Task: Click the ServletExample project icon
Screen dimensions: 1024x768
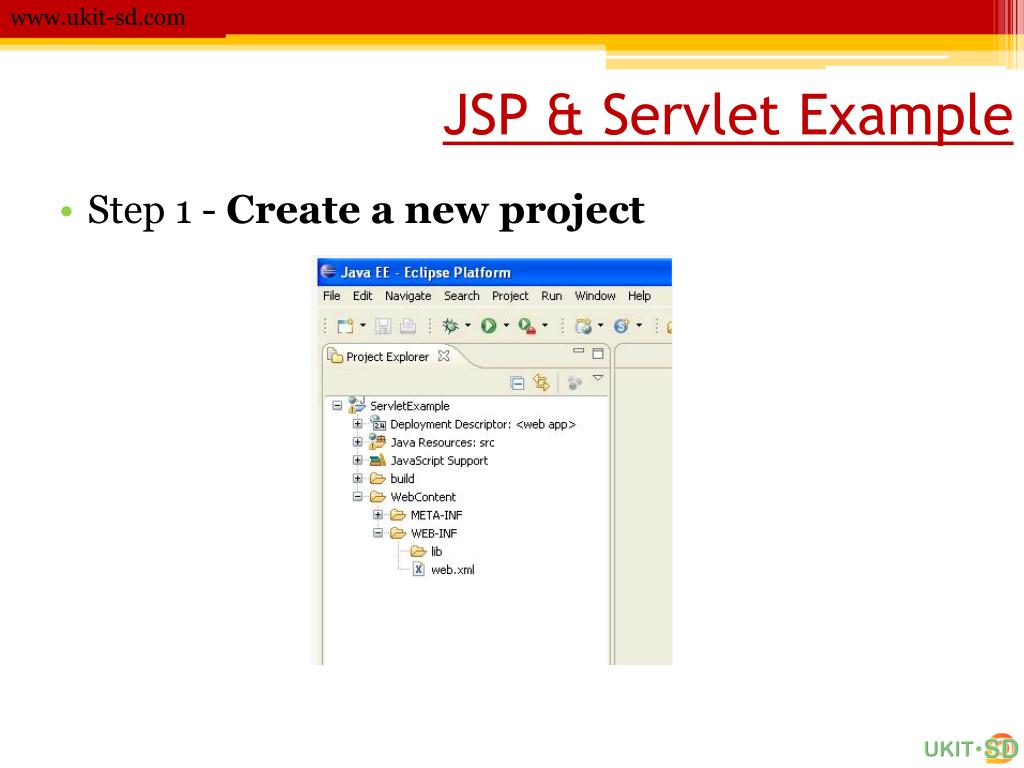Action: 357,404
